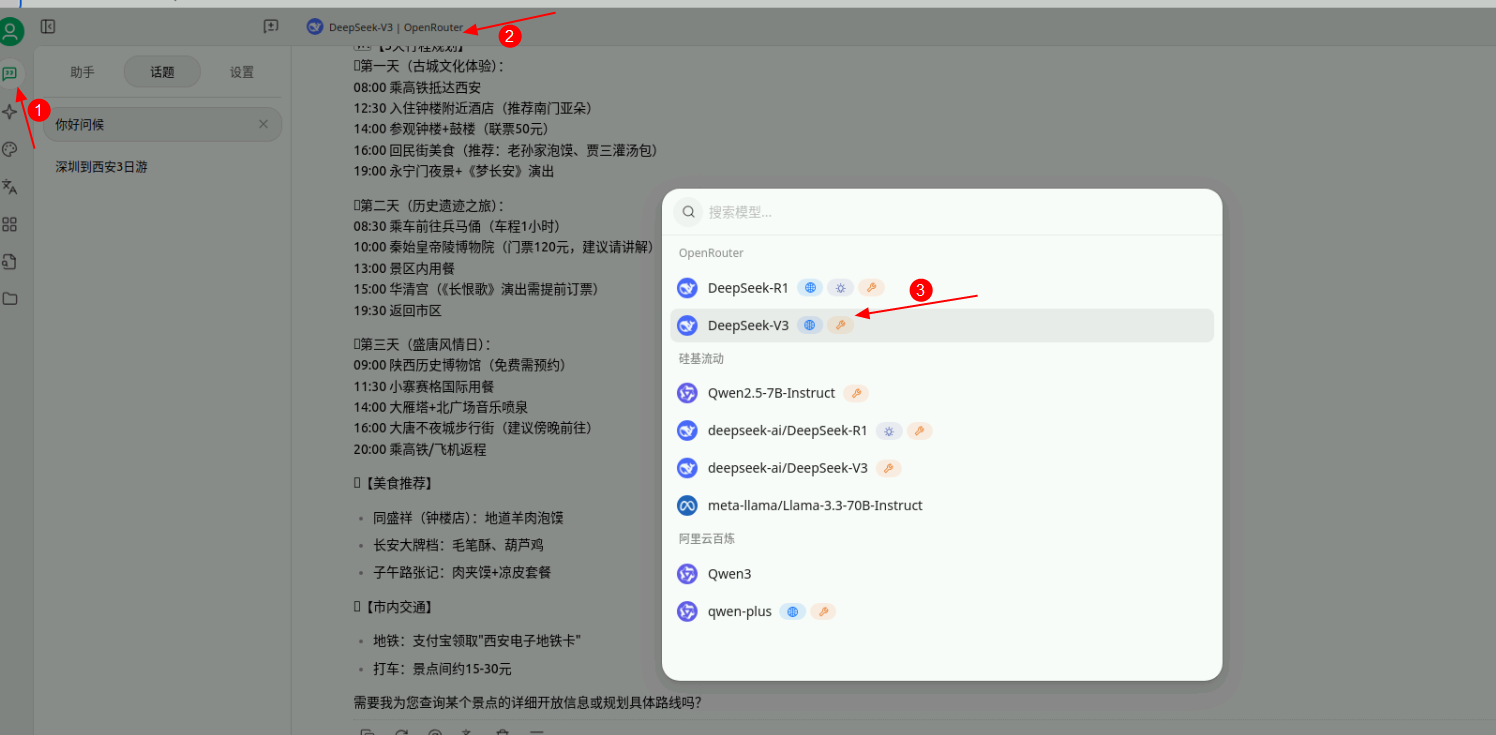Click the bullet 子午路张记

(x=462, y=573)
